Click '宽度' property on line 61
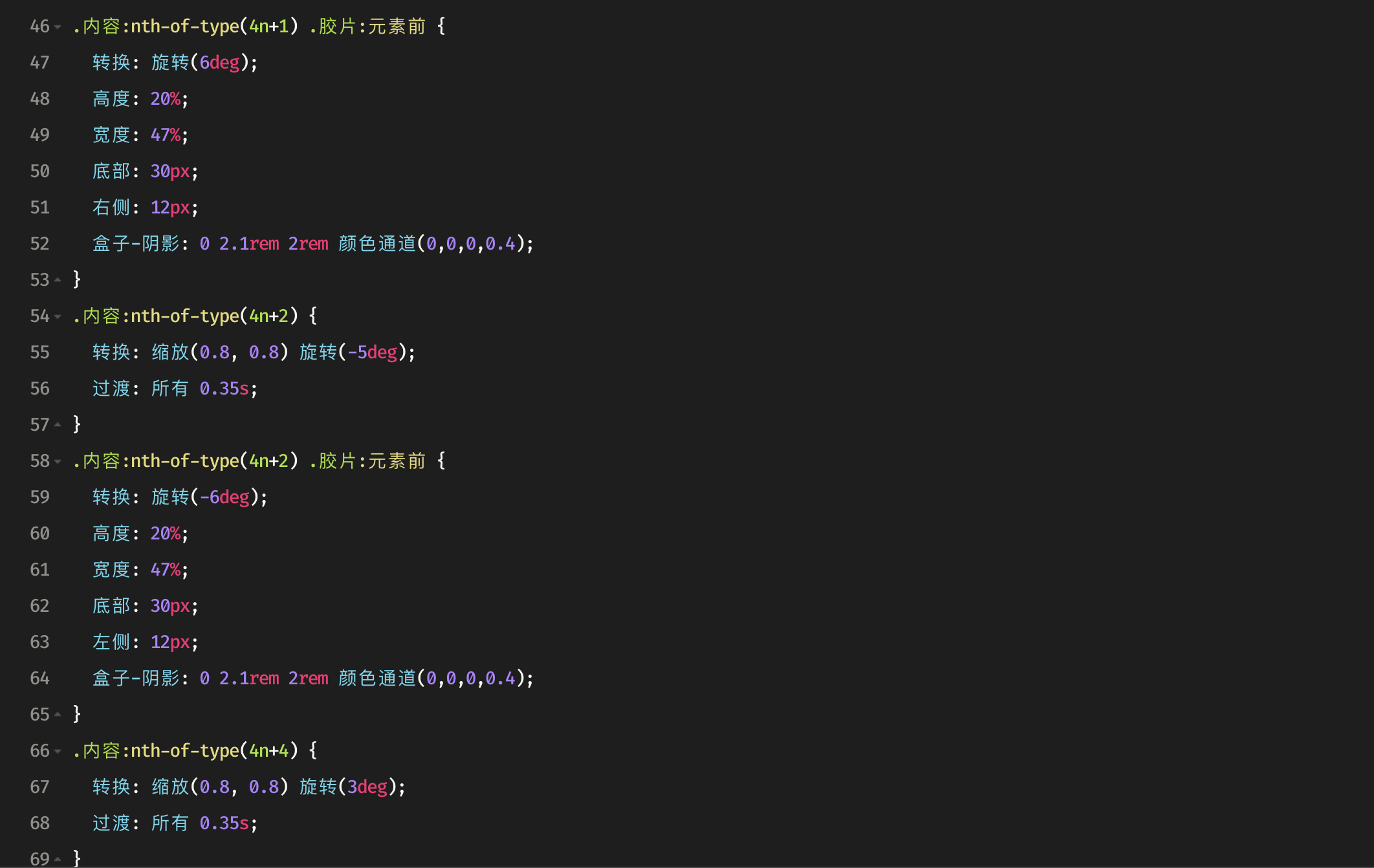This screenshot has height=868, width=1374. [111, 570]
